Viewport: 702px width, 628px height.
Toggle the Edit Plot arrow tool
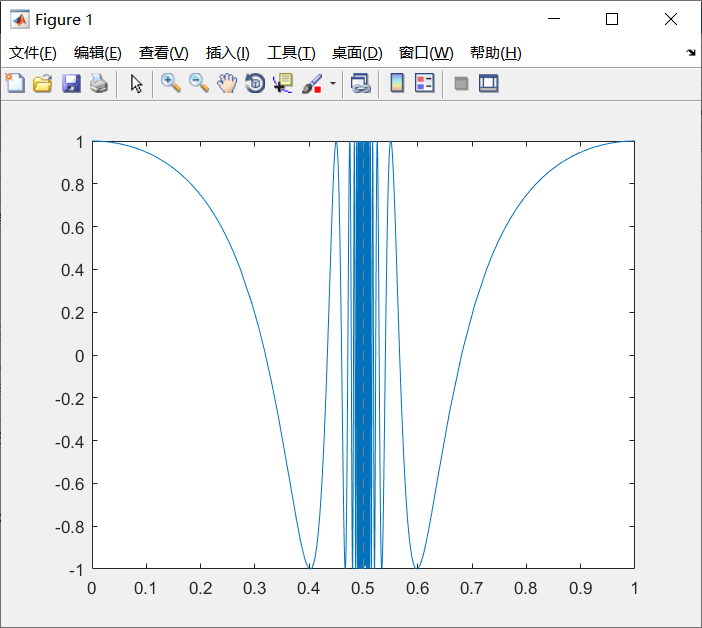(x=136, y=83)
